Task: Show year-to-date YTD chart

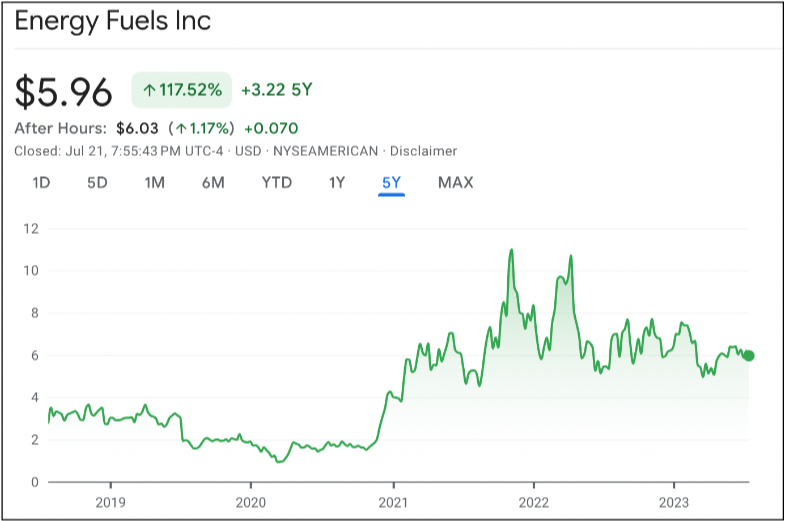Action: [277, 183]
